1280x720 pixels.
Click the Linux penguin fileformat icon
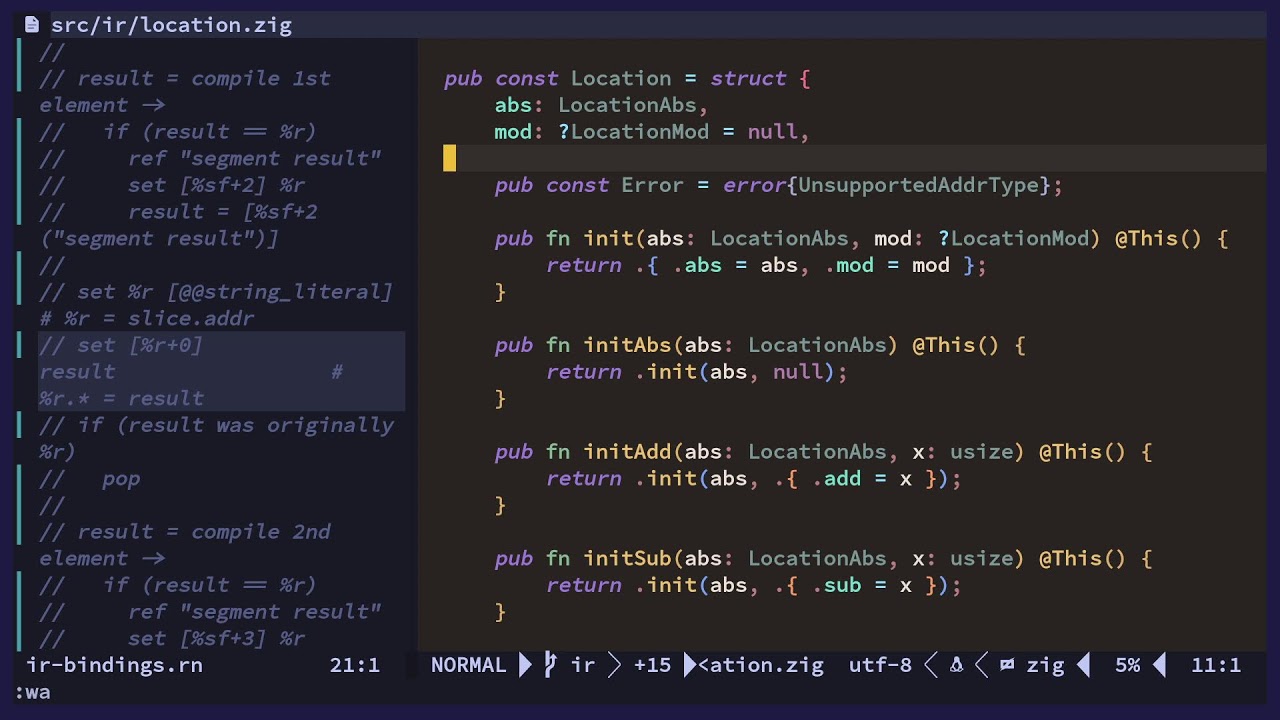(x=956, y=665)
